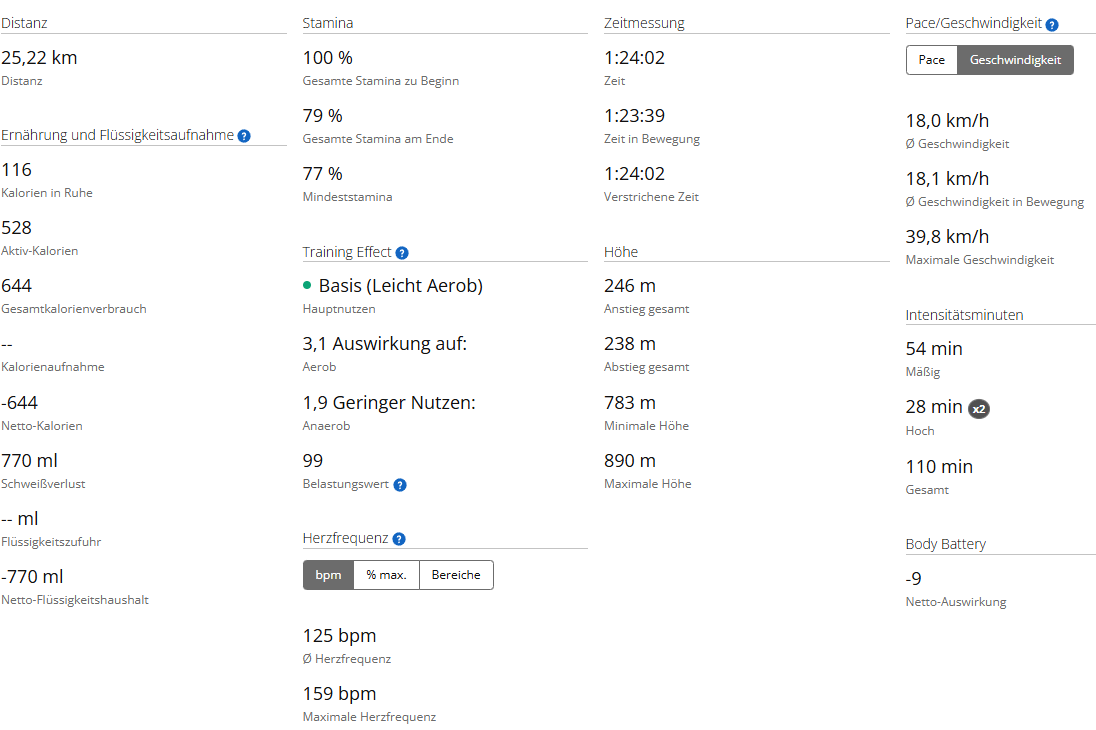Click the 528 Aktiv-Kalorien value
Viewport: 1096px width, 730px height.
pos(17,227)
